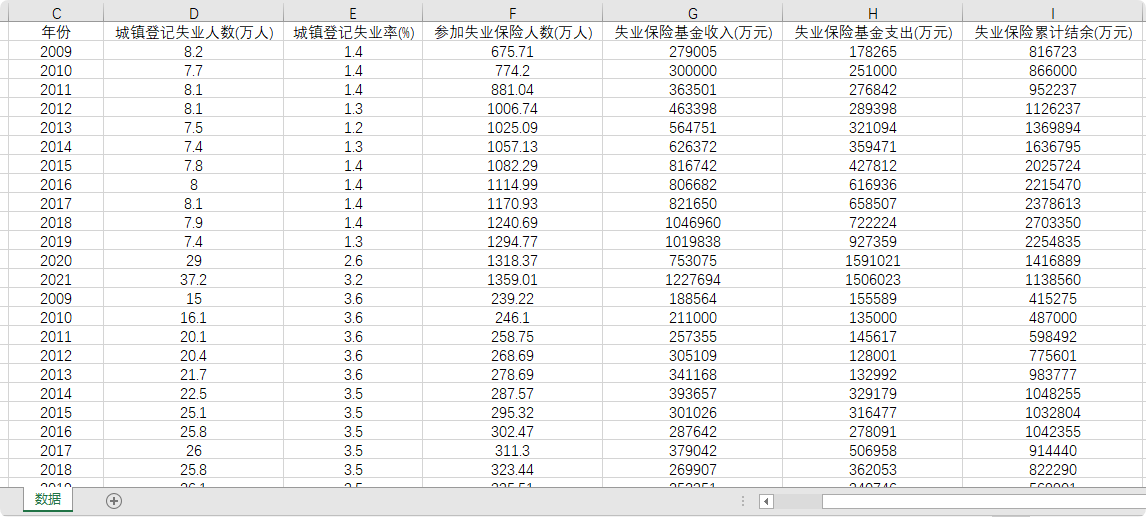Select the cell containing 279005

(693, 51)
